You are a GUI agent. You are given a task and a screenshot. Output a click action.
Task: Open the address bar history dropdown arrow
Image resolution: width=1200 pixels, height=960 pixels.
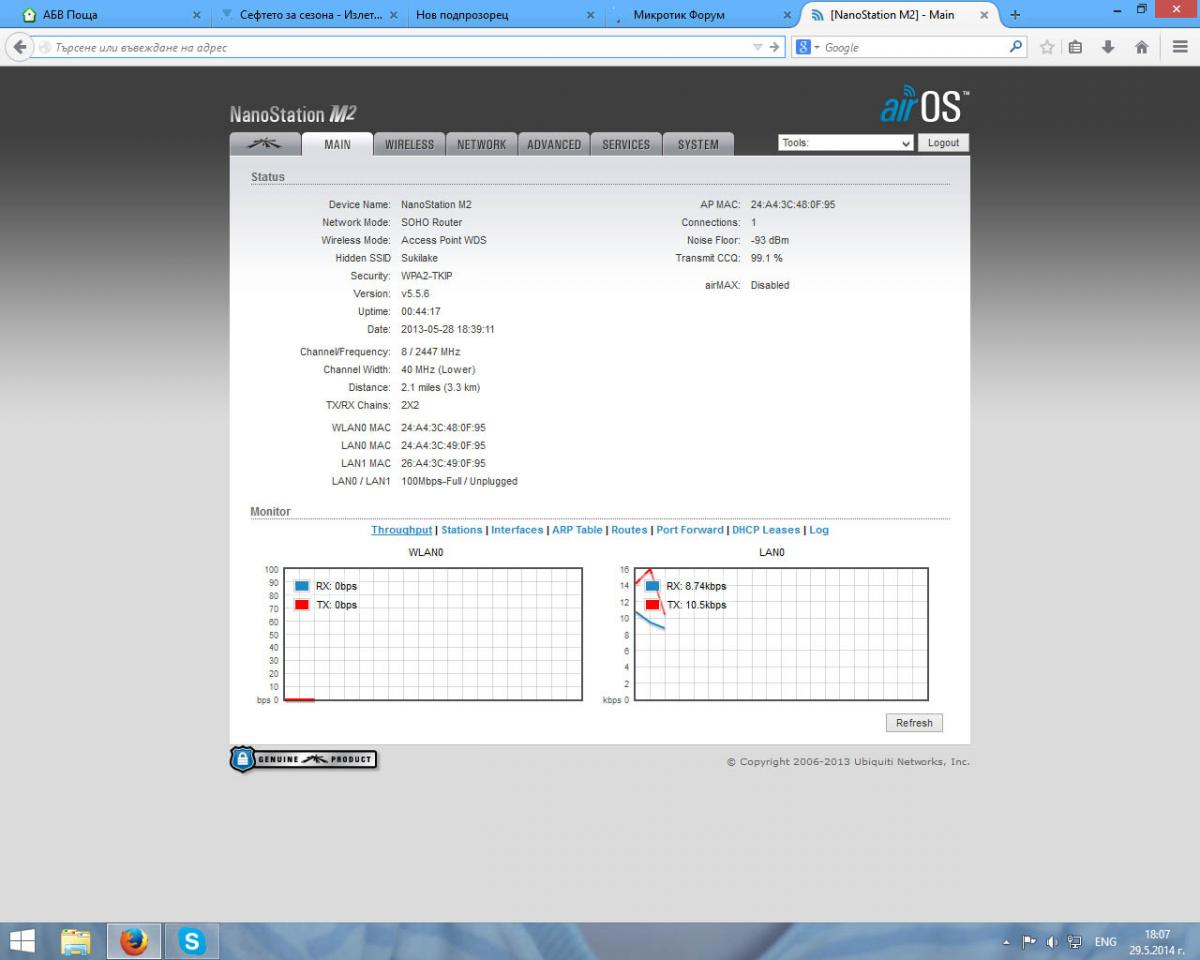click(758, 47)
